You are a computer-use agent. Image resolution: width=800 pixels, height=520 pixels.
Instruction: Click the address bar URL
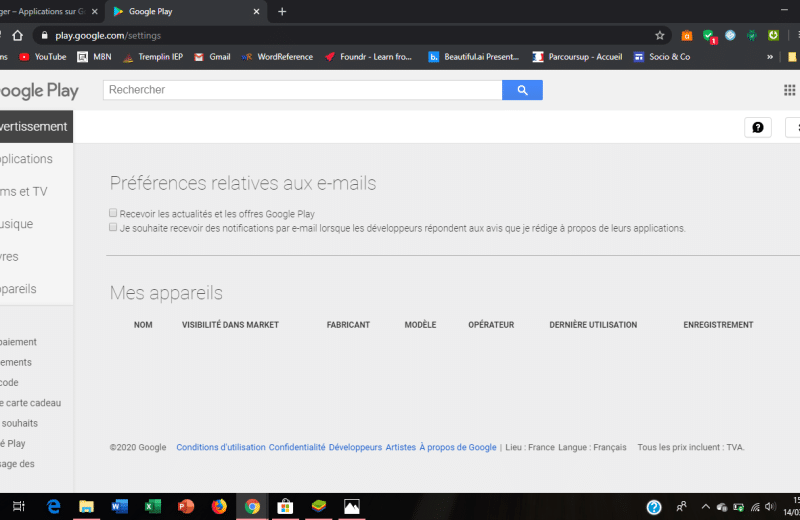(108, 36)
